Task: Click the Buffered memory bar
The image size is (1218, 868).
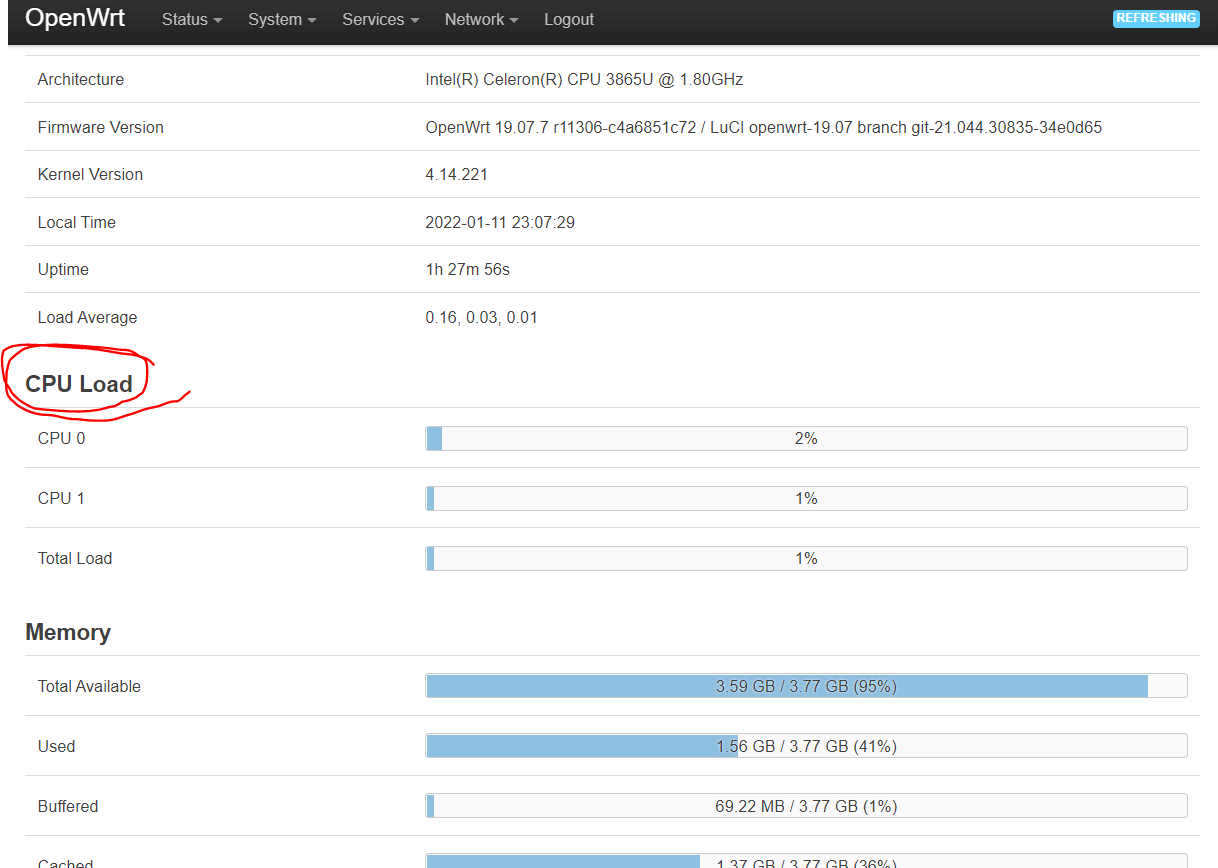Action: click(806, 806)
